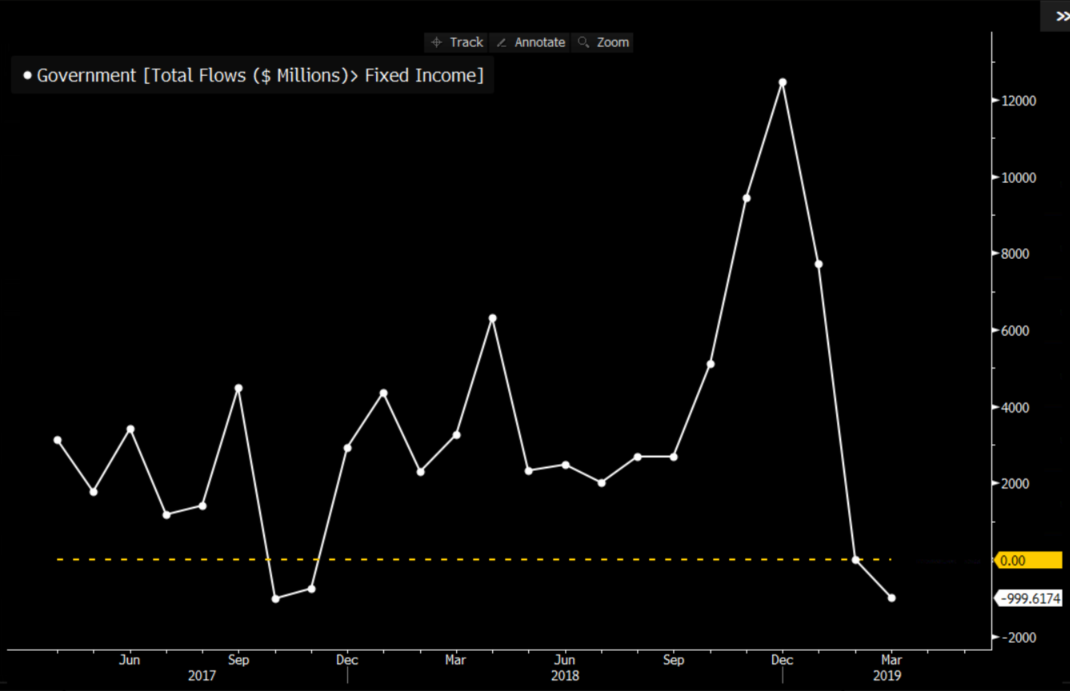Screen dimensions: 1070x691
Task: Click the Government Fixed Income legend label
Action: [260, 76]
